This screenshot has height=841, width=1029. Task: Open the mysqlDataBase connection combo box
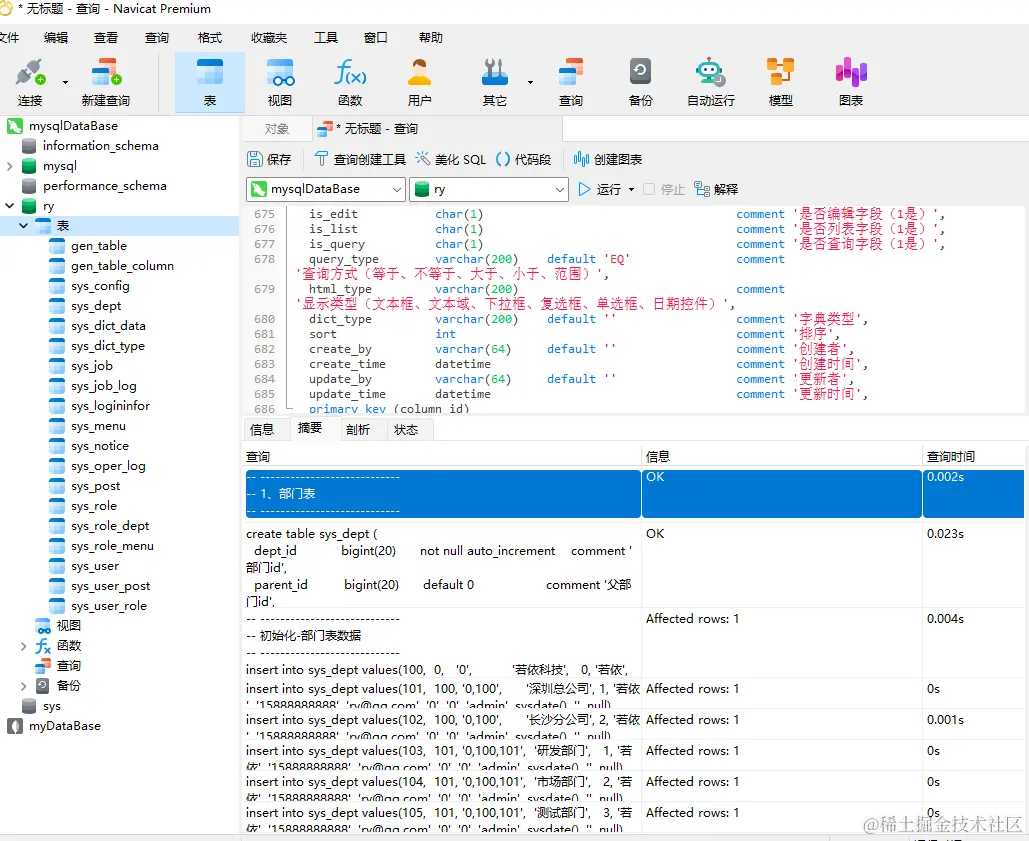point(326,190)
